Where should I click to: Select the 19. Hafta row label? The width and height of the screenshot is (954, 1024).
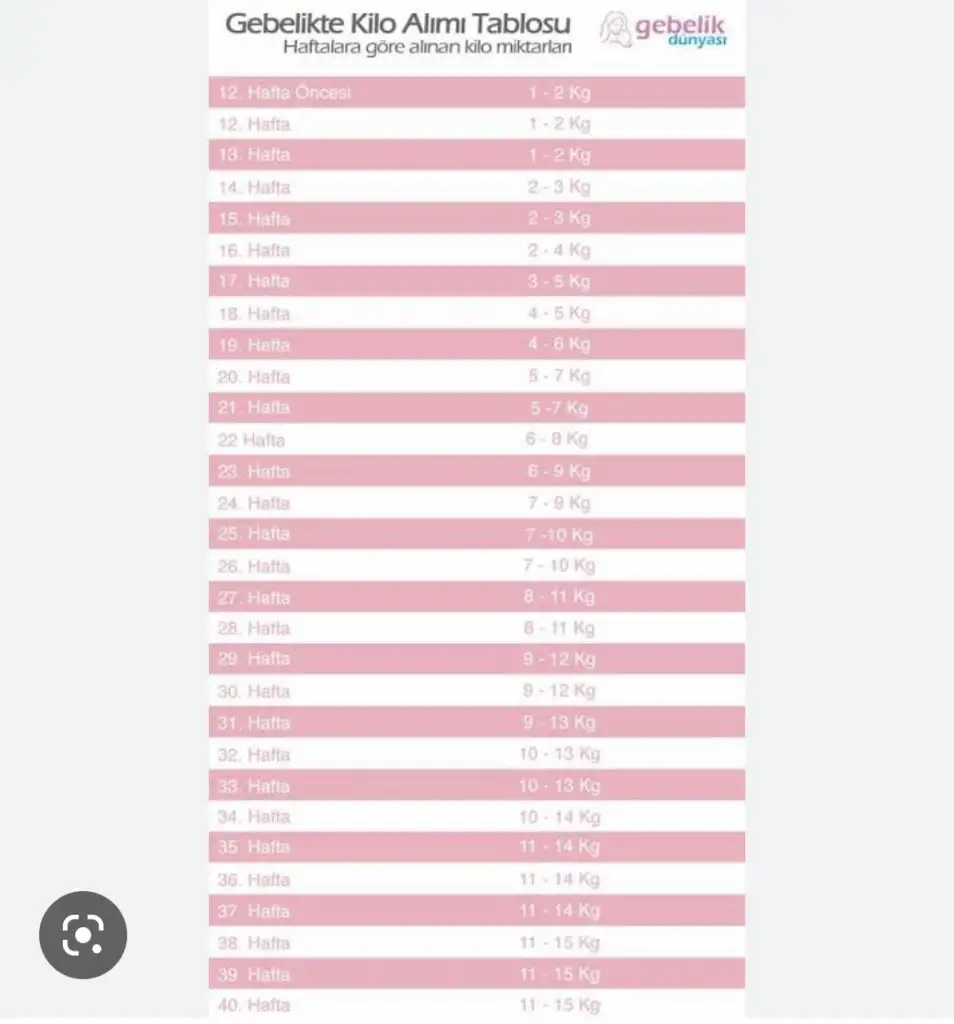tap(254, 345)
